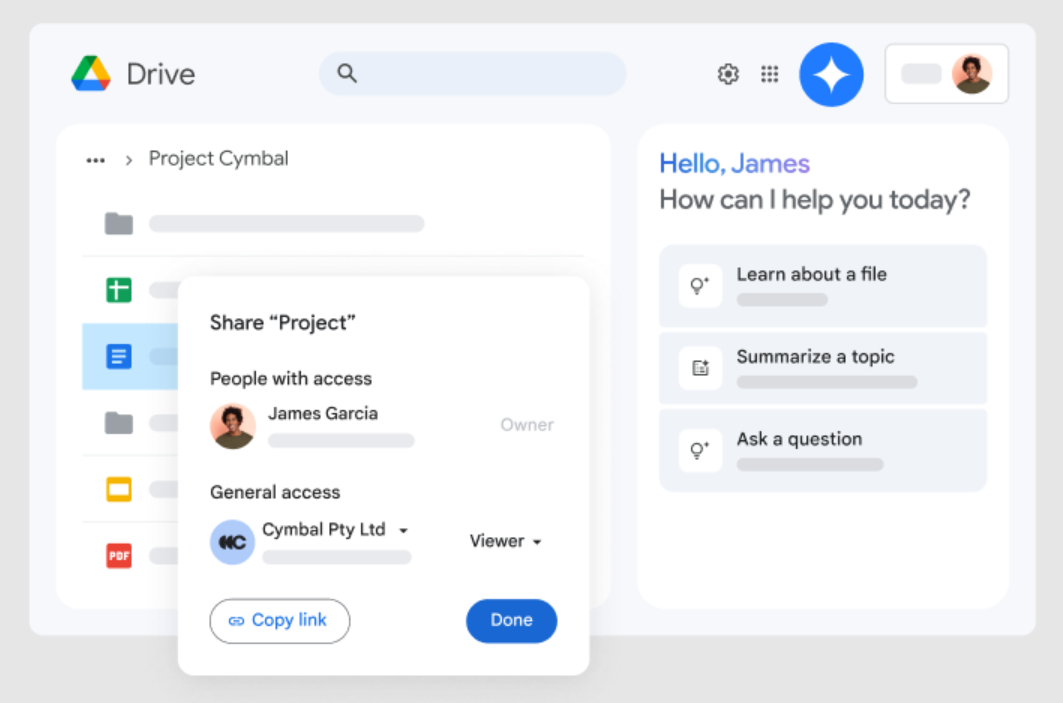Viewport: 1063px width, 703px height.
Task: Open the green Sheets file icon
Action: [119, 290]
